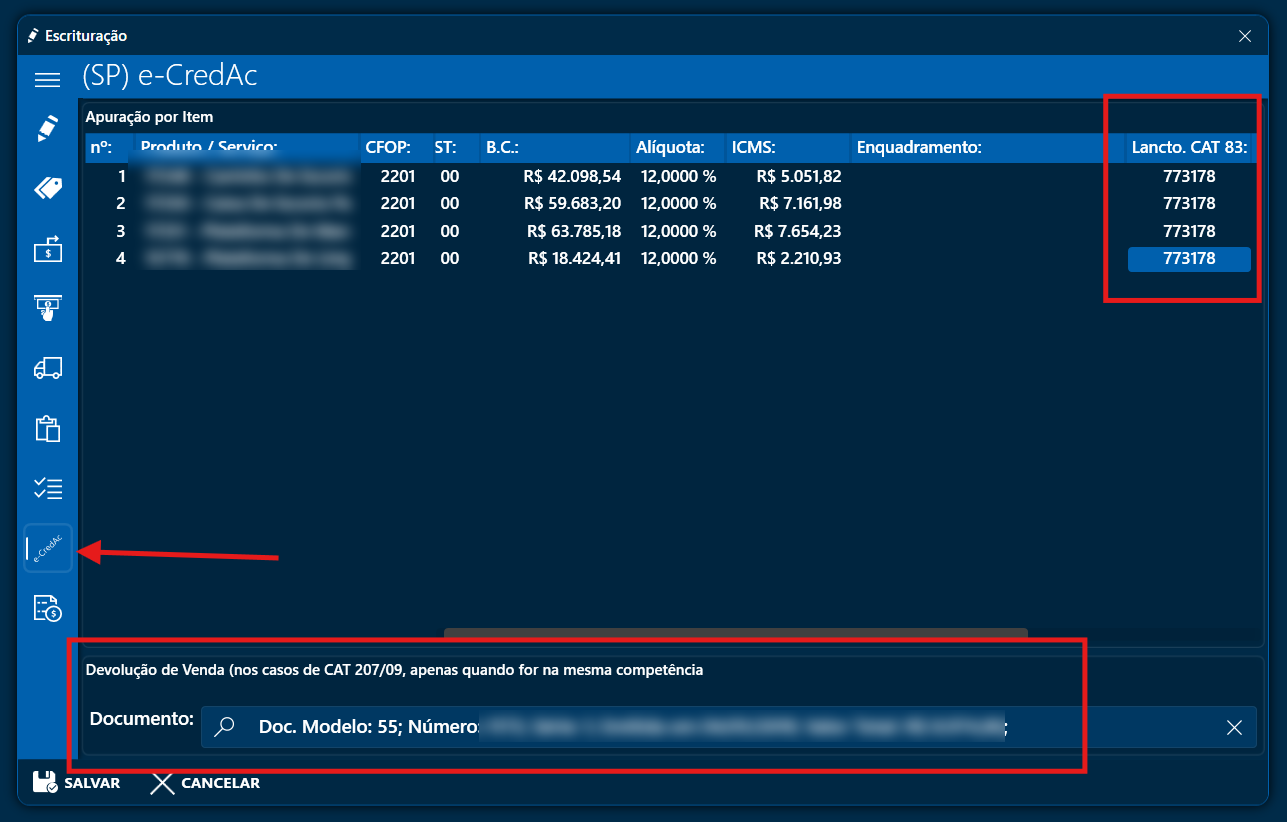Select the e-CredAc sidebar tab
The image size is (1287, 822).
[48, 548]
